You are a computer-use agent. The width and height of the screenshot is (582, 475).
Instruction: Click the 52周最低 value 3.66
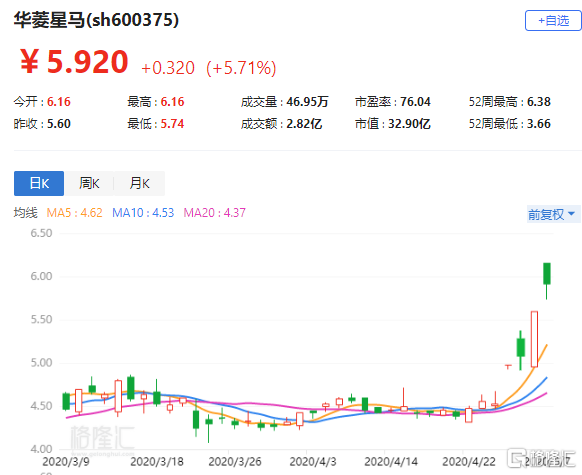539,124
